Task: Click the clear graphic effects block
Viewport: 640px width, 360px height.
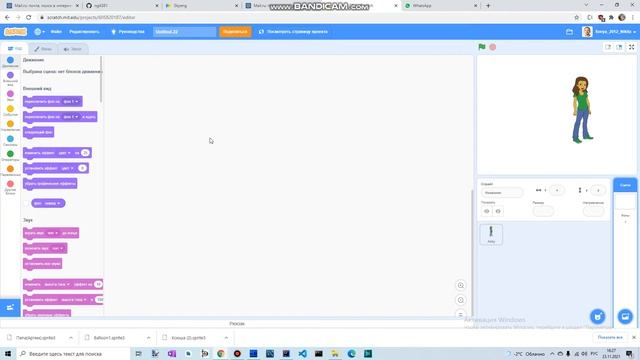Action: [50, 184]
